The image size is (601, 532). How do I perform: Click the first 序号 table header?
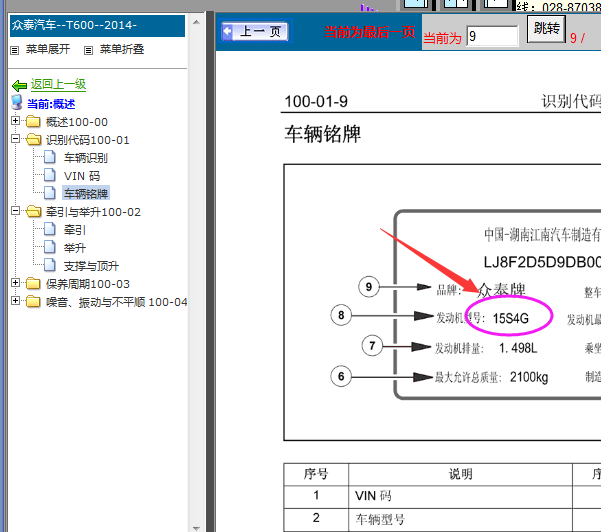pyautogui.click(x=316, y=475)
